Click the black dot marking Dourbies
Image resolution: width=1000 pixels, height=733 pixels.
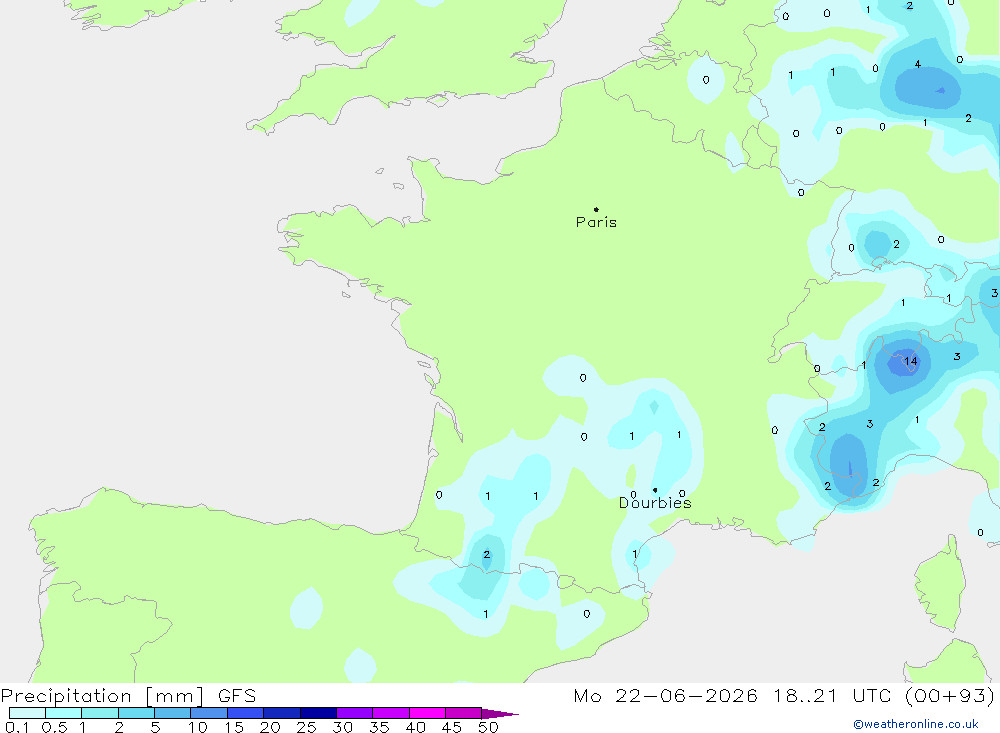coord(655,490)
